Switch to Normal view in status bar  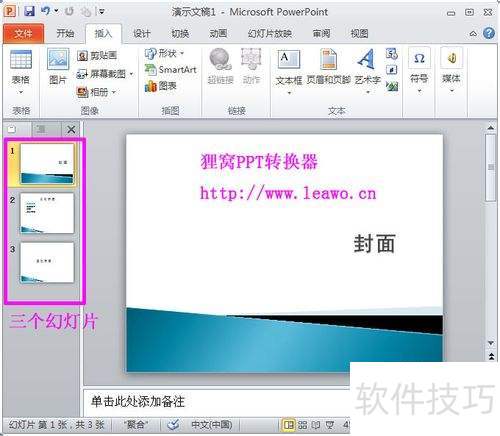(x=289, y=425)
